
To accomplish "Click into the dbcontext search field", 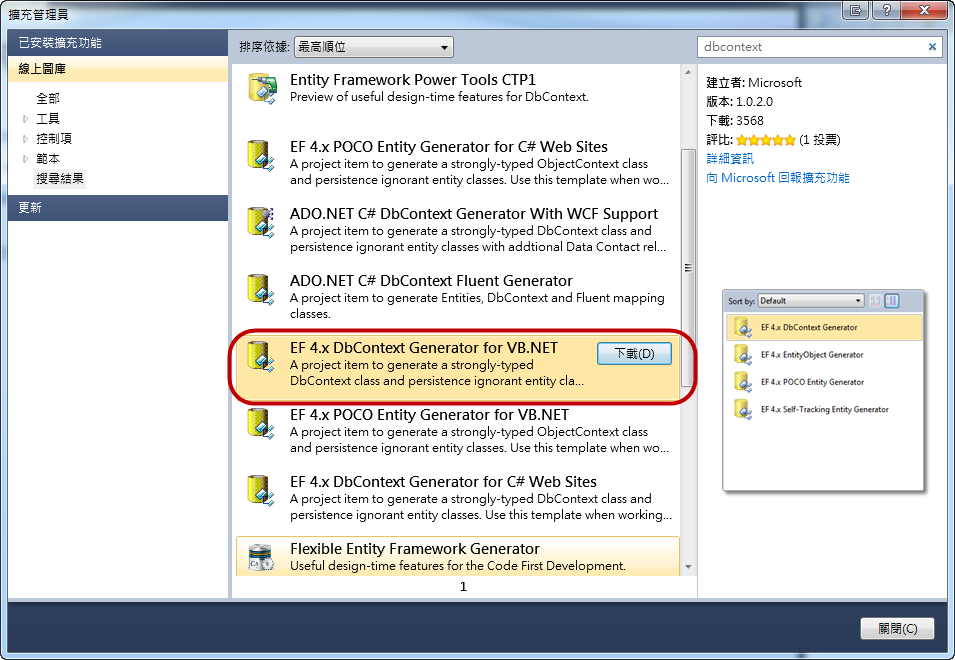I will [x=812, y=47].
